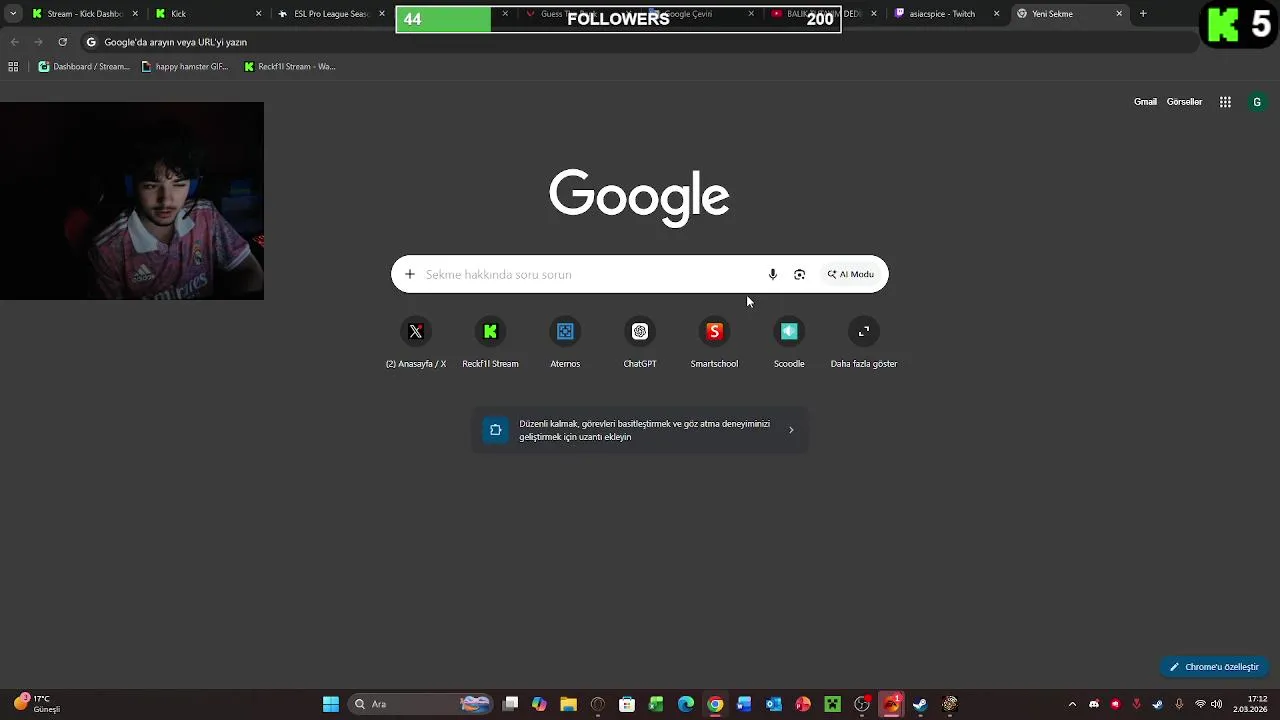Expand shortcuts with Daha fazla göster
The image size is (1280, 720).
[x=864, y=343]
